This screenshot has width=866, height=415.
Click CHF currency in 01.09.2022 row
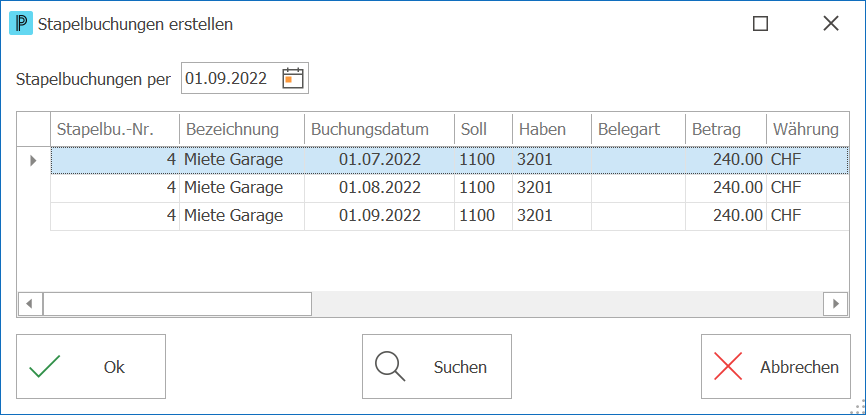(x=786, y=216)
